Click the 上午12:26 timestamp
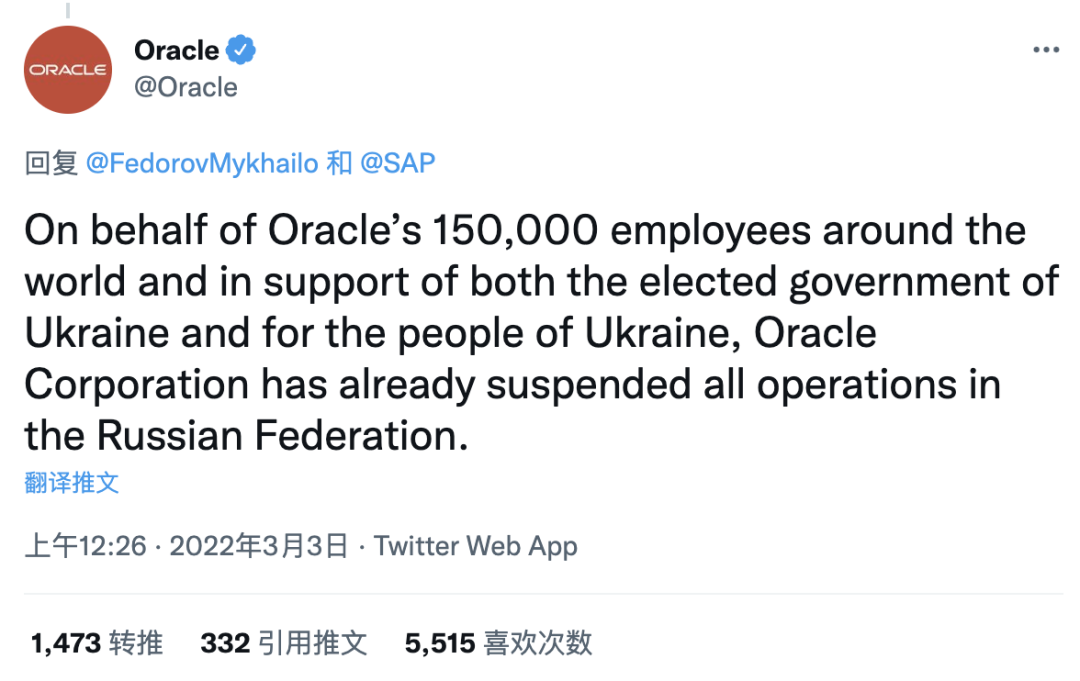The height and width of the screenshot is (681, 1080). [86, 546]
